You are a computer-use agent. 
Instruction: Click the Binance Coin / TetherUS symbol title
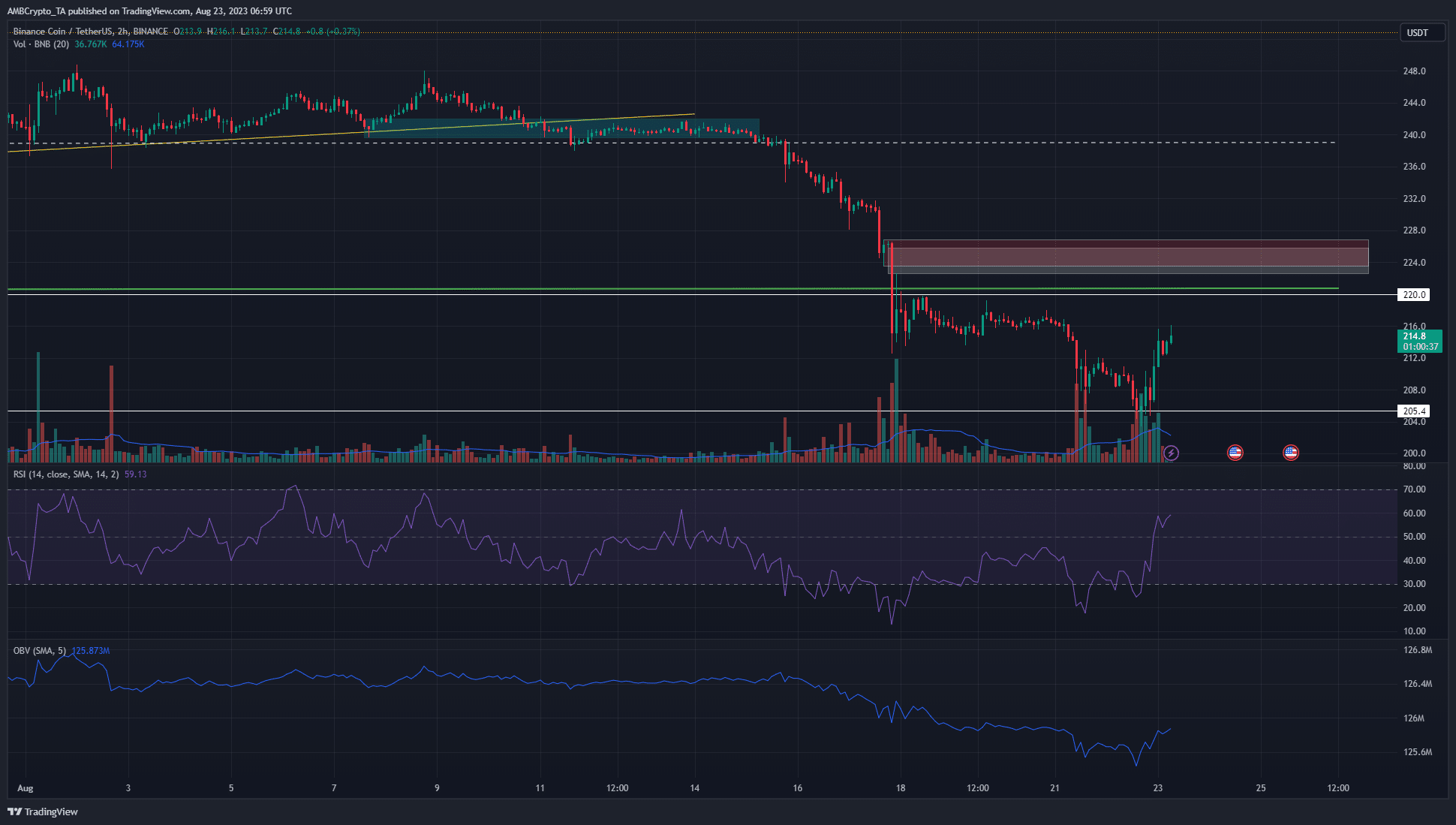point(90,32)
